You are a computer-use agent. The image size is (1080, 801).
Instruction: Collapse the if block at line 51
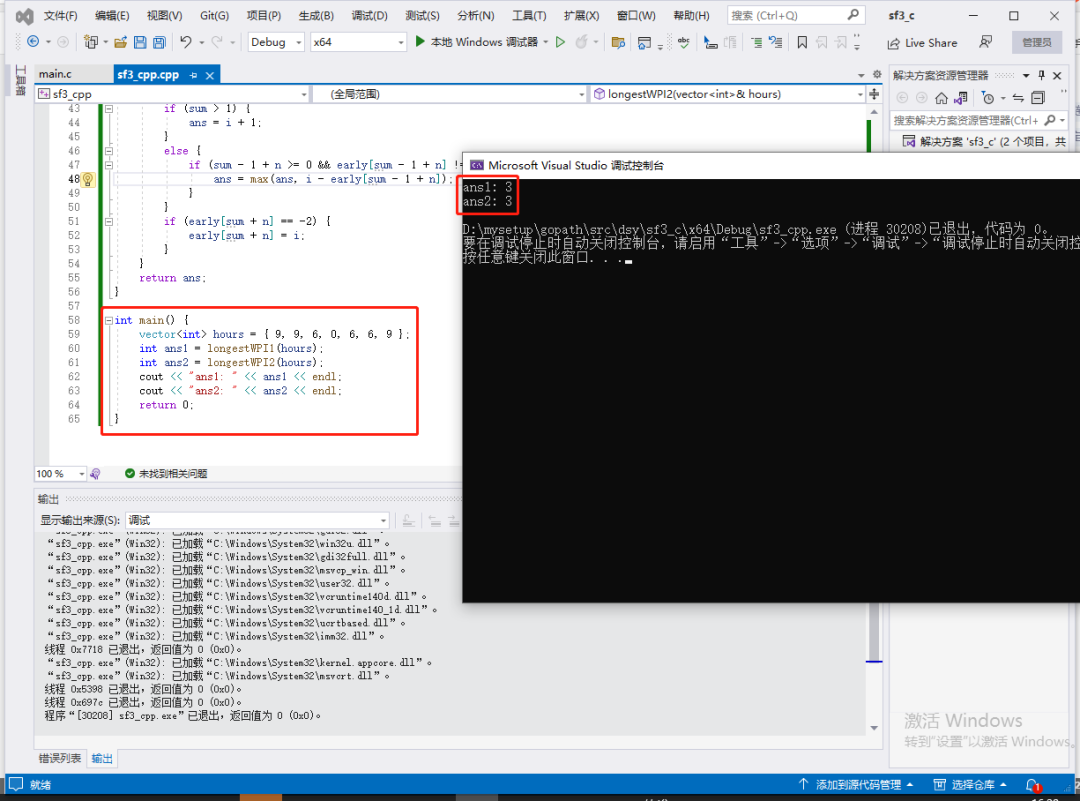[109, 222]
